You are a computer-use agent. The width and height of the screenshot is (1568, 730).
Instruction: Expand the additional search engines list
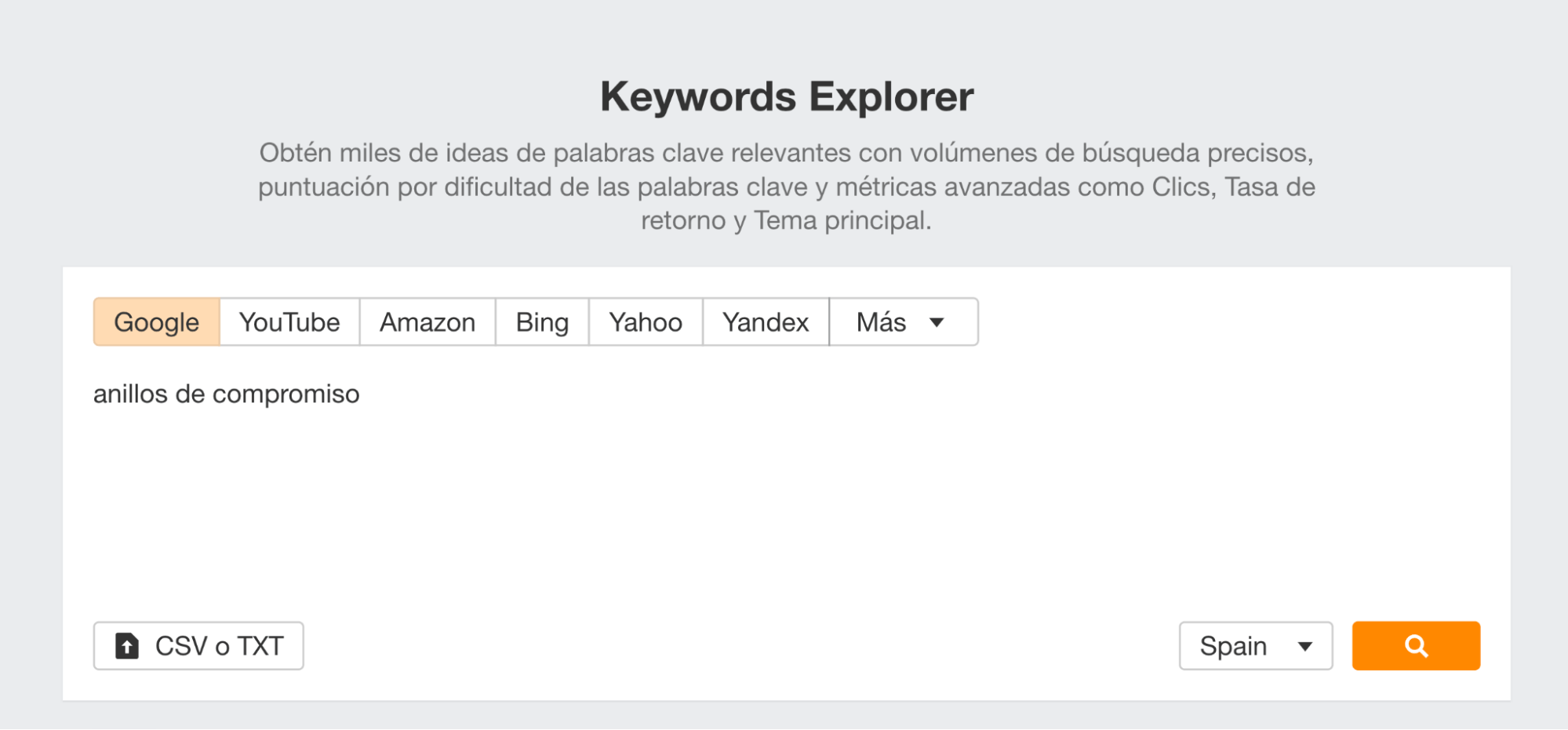902,321
